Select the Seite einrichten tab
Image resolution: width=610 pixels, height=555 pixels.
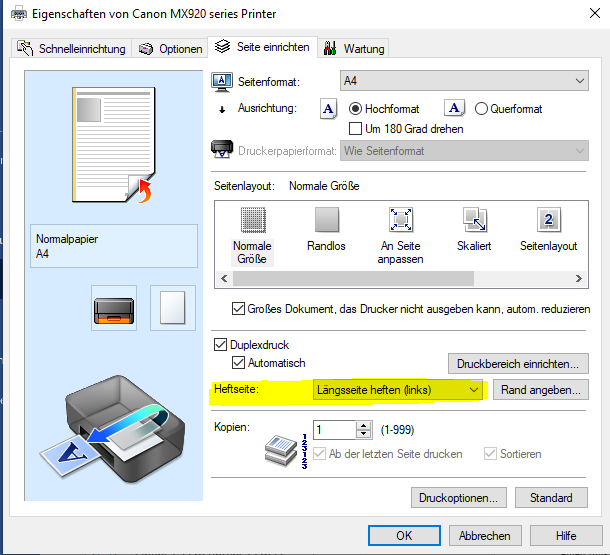click(262, 47)
